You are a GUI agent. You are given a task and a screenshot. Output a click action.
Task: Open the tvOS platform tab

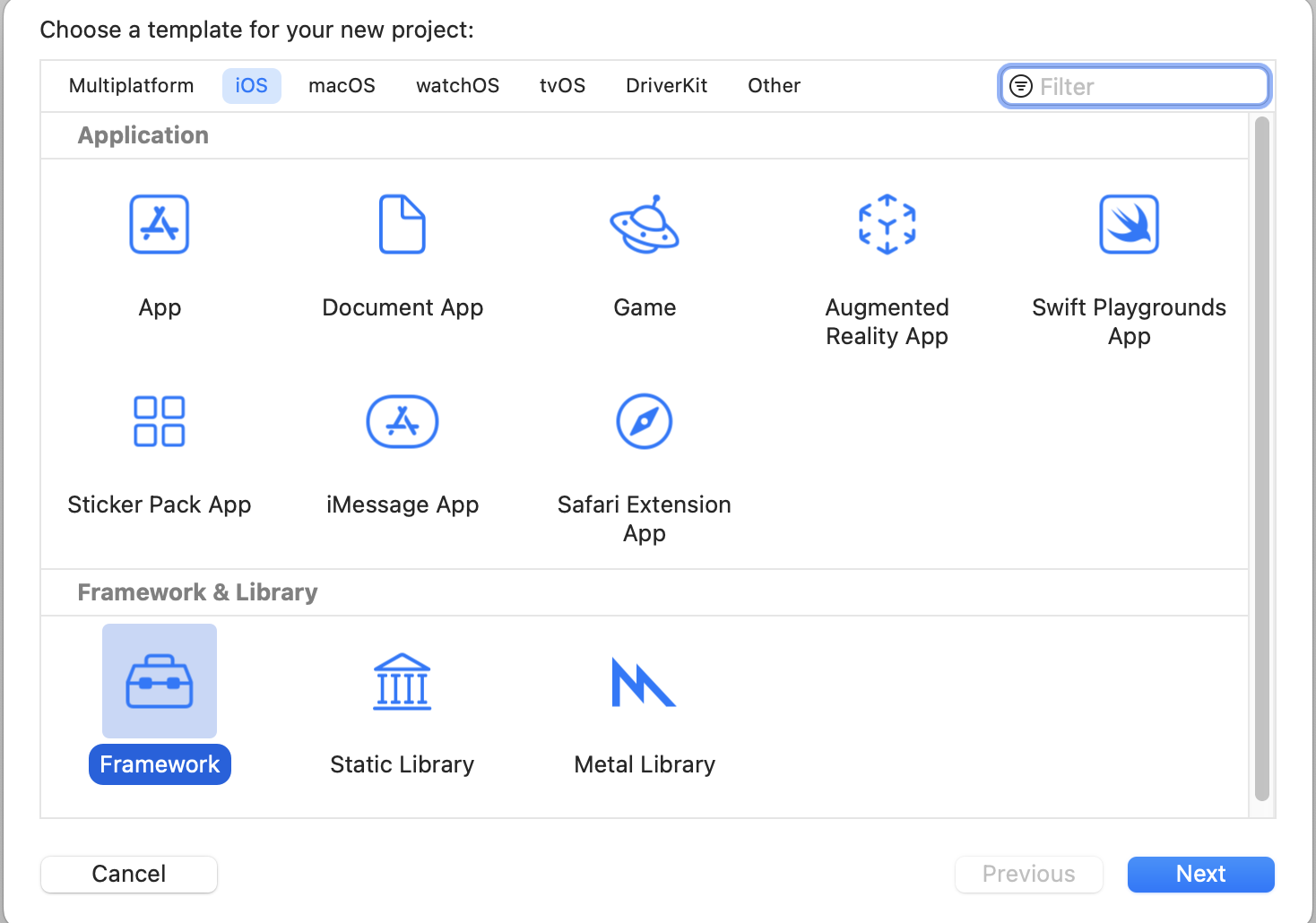pyautogui.click(x=562, y=86)
